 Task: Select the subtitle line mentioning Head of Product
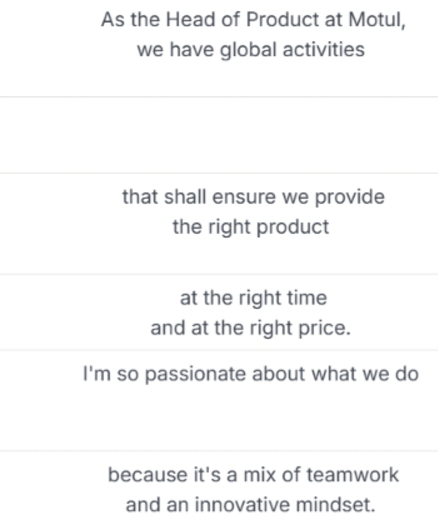(253, 19)
